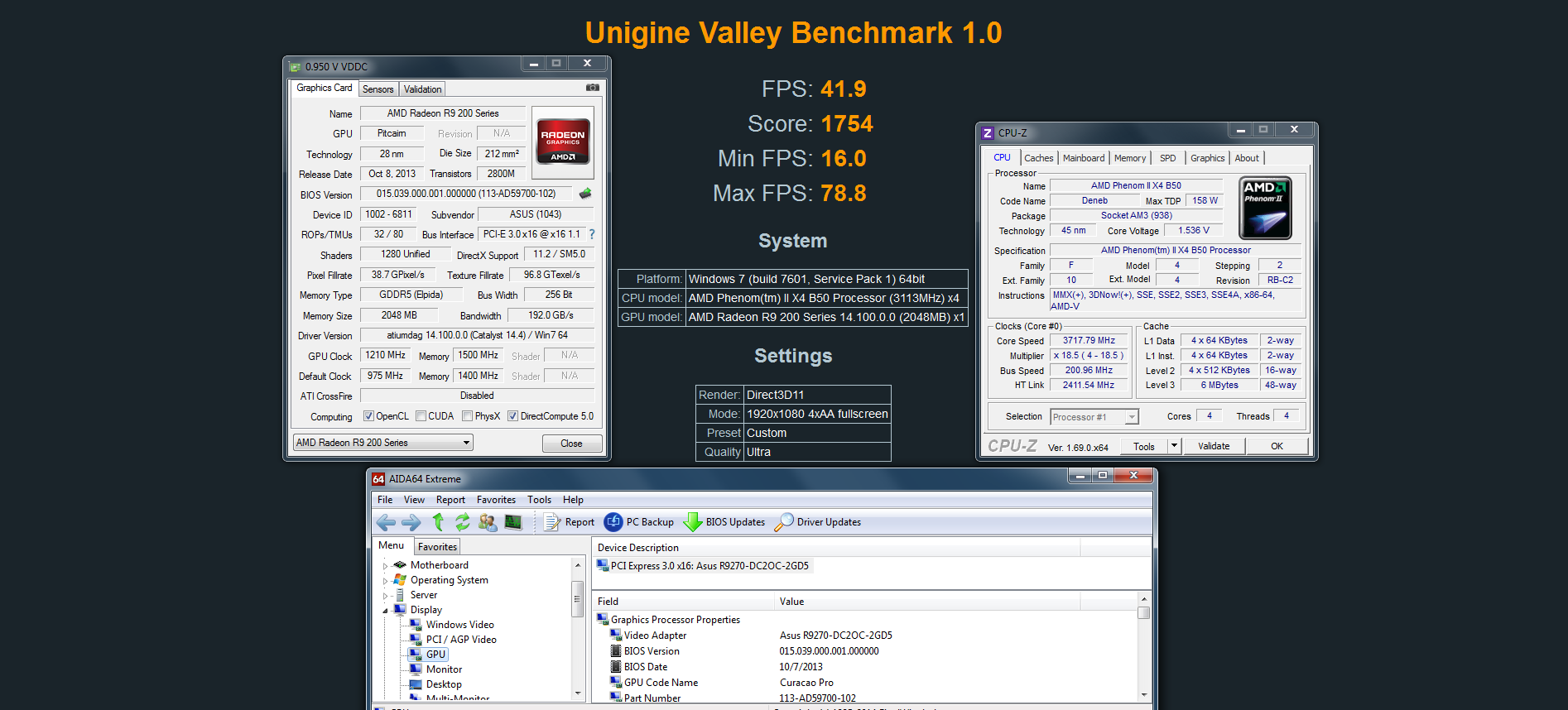Toggle the CUDA checkbox in GPU-Z
This screenshot has height=710, width=1568.
421,416
